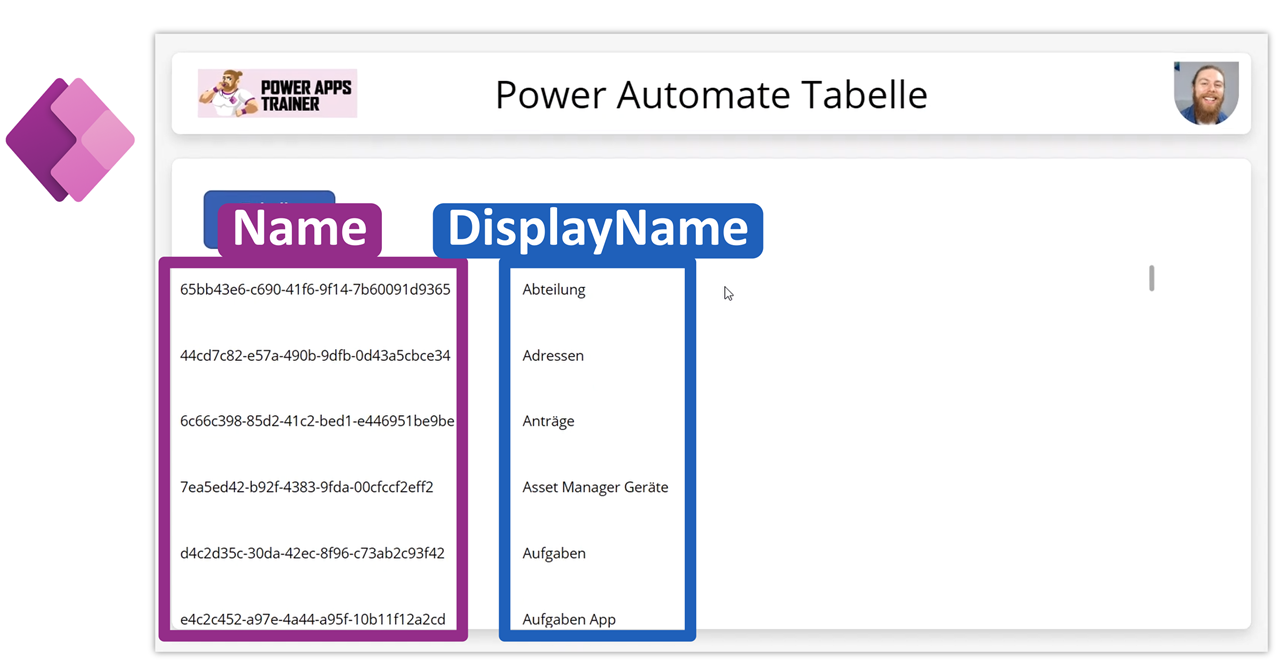Select GUID 7ea5ed42-b92f-4383-9fda-00cfccf2eff2
Image resolution: width=1280 pixels, height=665 pixels.
point(307,488)
